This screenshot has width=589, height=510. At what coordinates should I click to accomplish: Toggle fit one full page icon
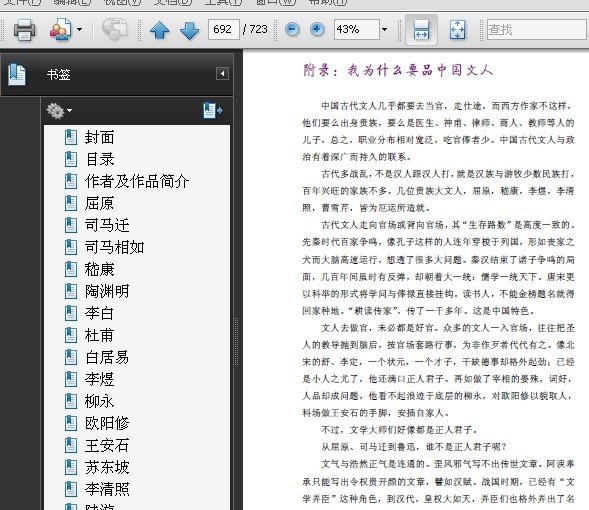[457, 30]
